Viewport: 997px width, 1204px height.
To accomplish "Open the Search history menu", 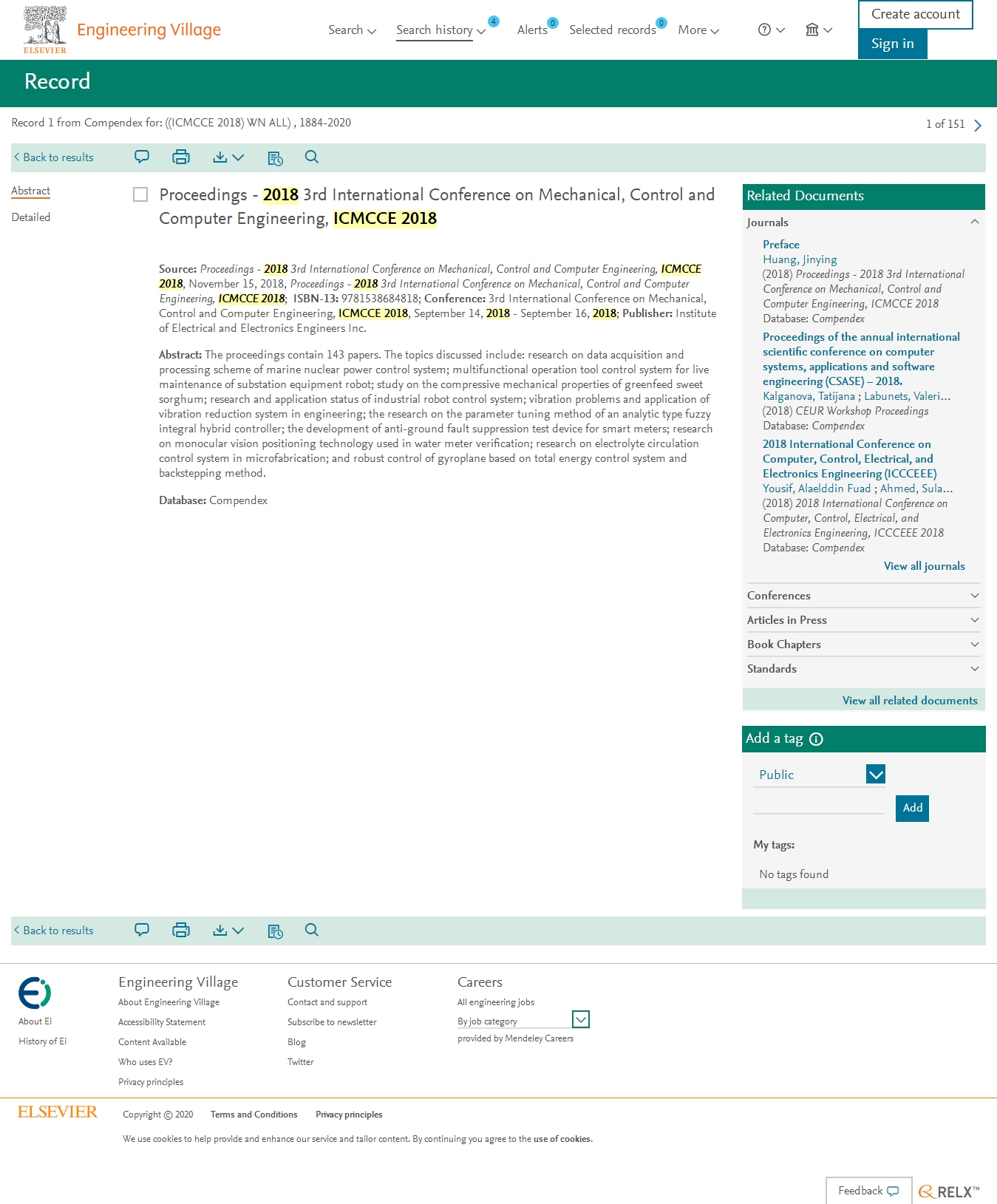I will click(440, 30).
